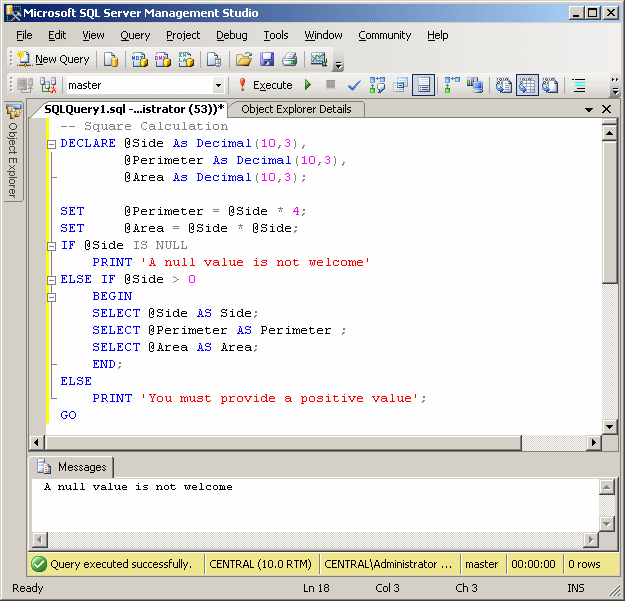Click the editor scroll down arrow
This screenshot has width=625, height=601.
pos(609,427)
